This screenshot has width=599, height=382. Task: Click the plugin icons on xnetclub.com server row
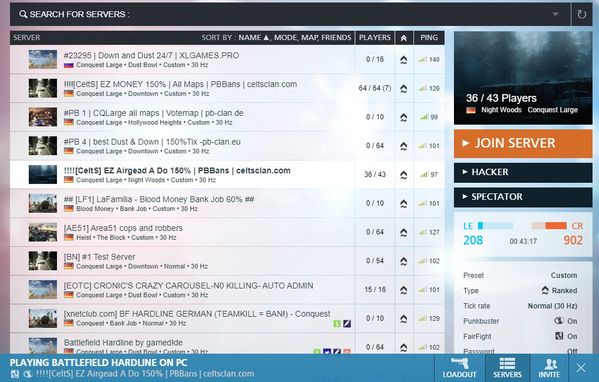(342, 324)
